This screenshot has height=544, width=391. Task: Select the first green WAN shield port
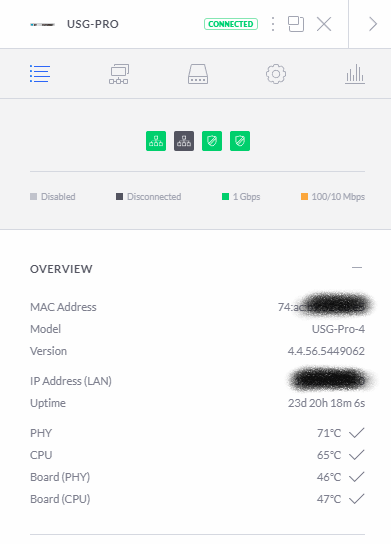pyautogui.click(x=212, y=141)
